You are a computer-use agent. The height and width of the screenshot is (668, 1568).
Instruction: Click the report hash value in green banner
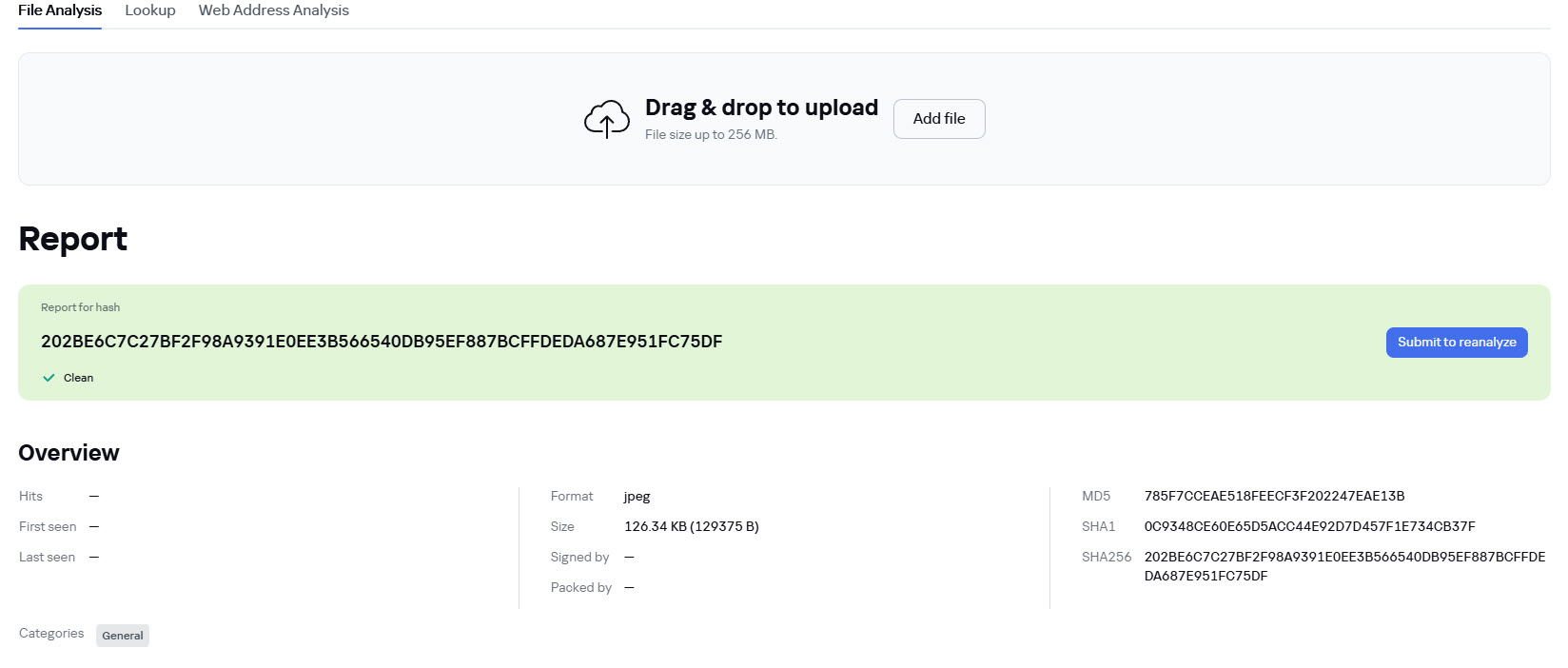coord(382,342)
